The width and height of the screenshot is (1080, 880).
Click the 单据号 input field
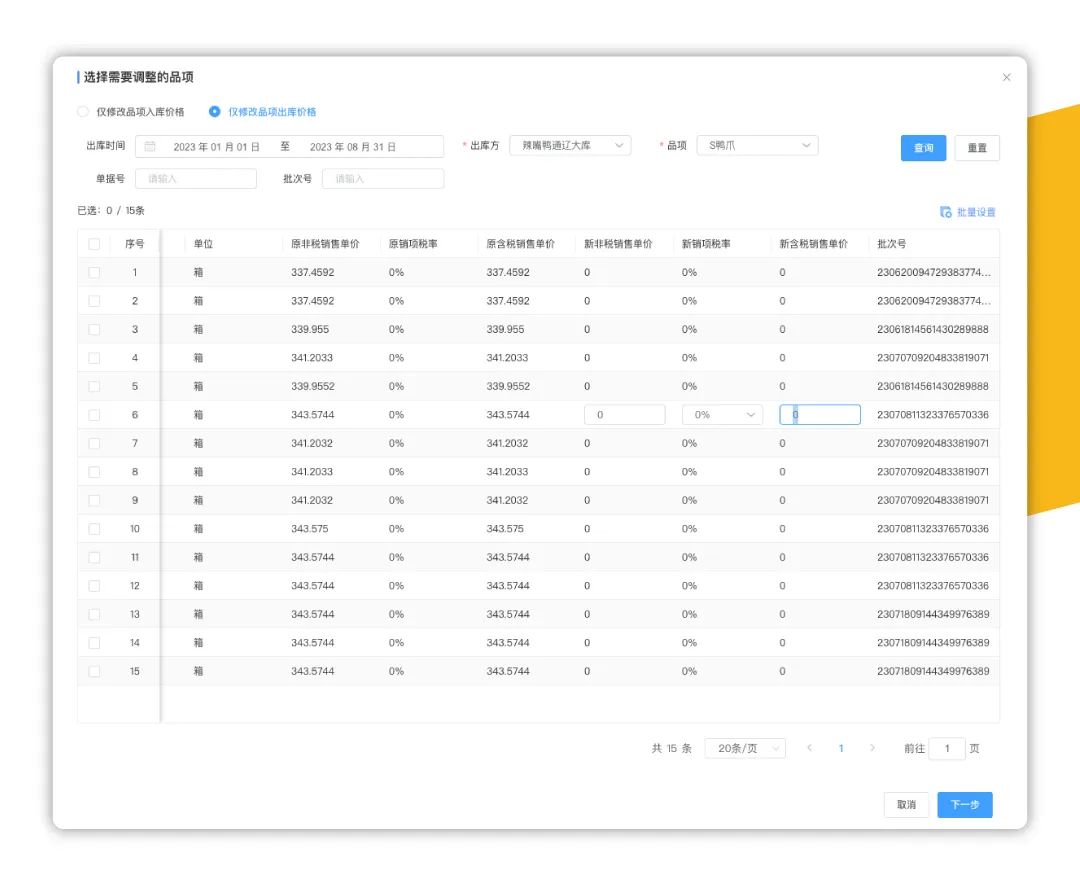(x=196, y=178)
